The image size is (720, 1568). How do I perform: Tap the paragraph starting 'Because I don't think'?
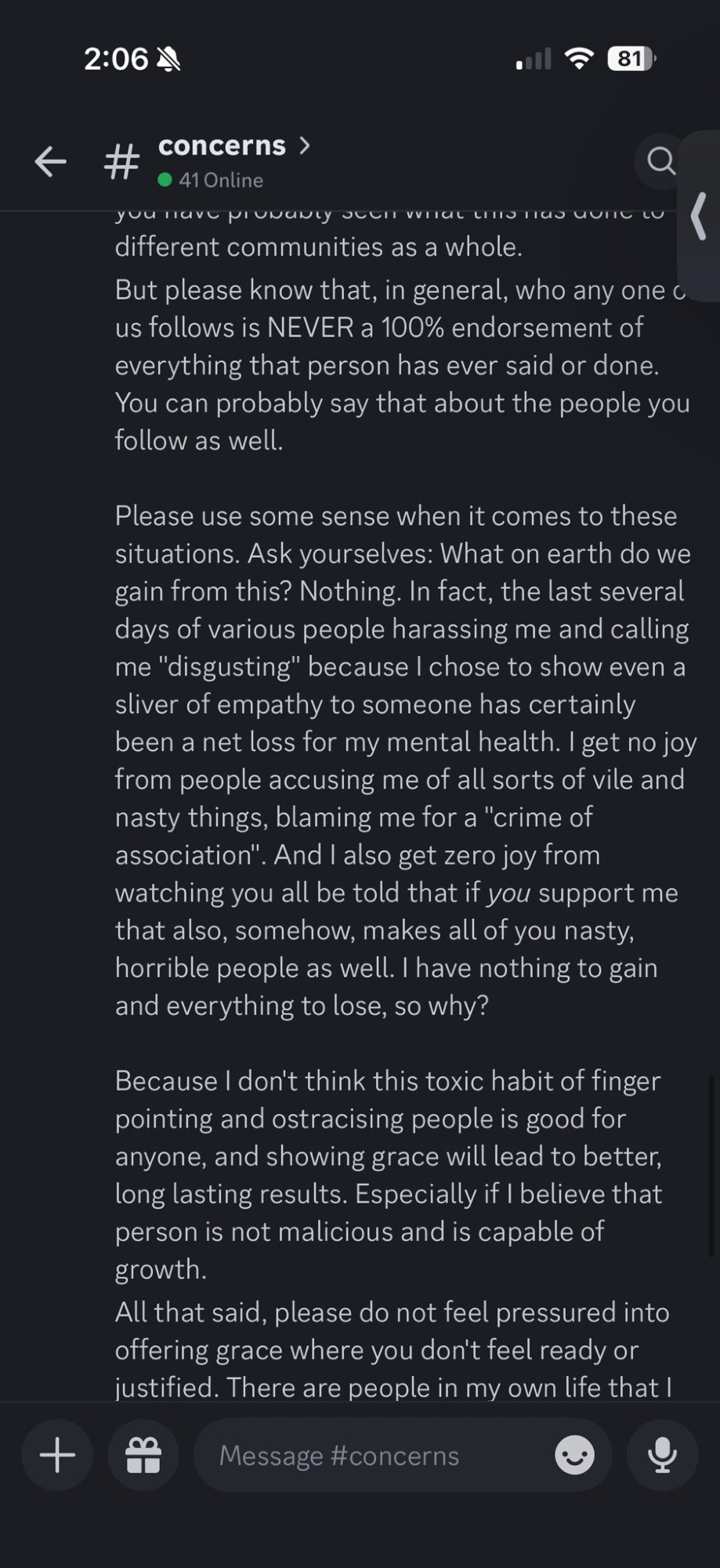click(x=389, y=1174)
